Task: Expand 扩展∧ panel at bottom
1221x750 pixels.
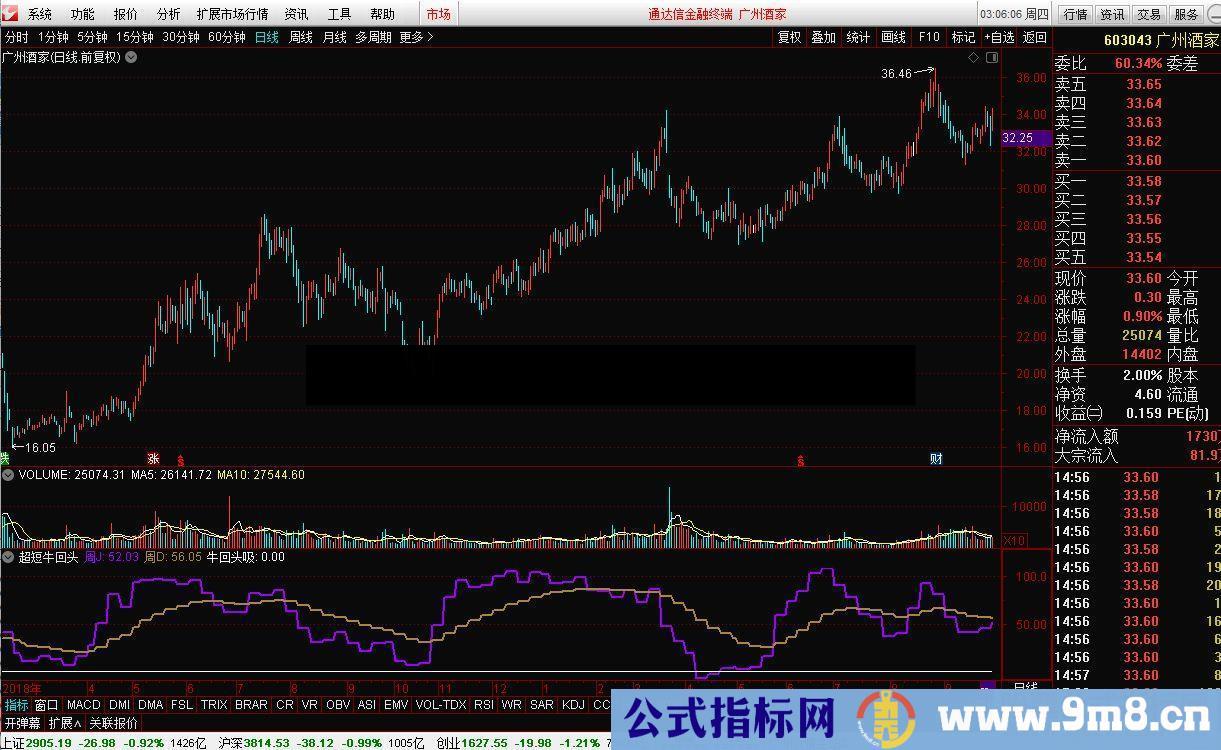Action: tap(65, 723)
